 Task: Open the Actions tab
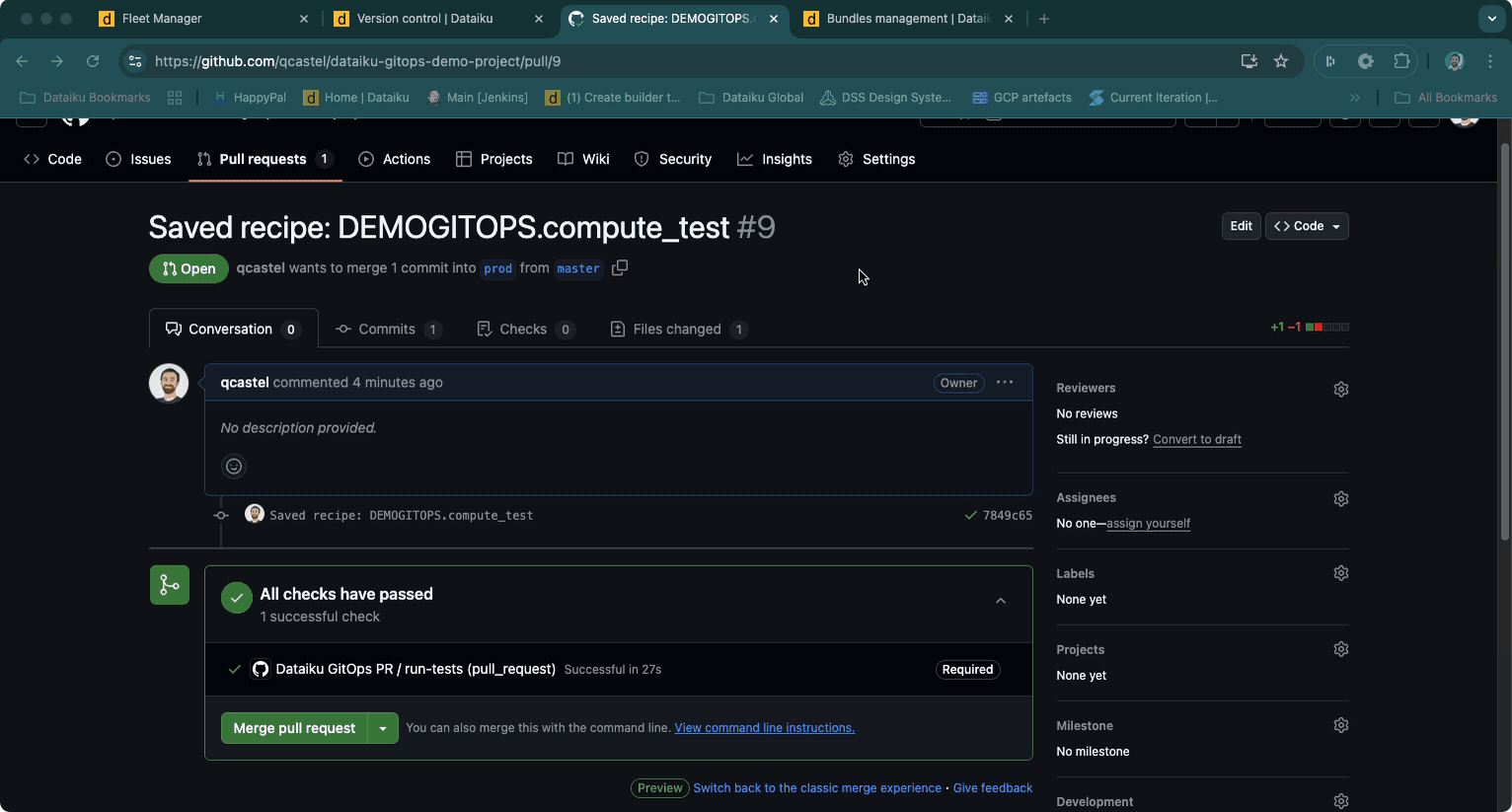coord(394,159)
